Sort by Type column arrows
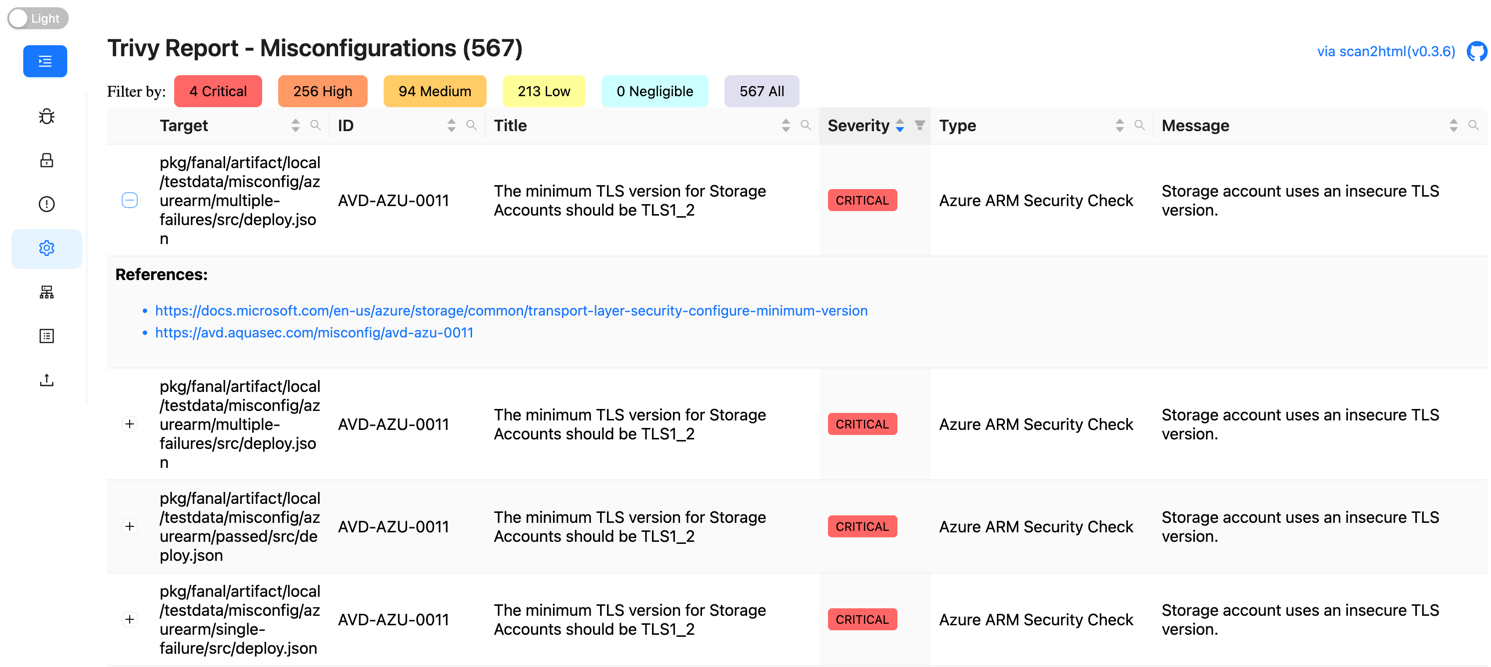Screen dimensions: 1491x667 click(1119, 126)
